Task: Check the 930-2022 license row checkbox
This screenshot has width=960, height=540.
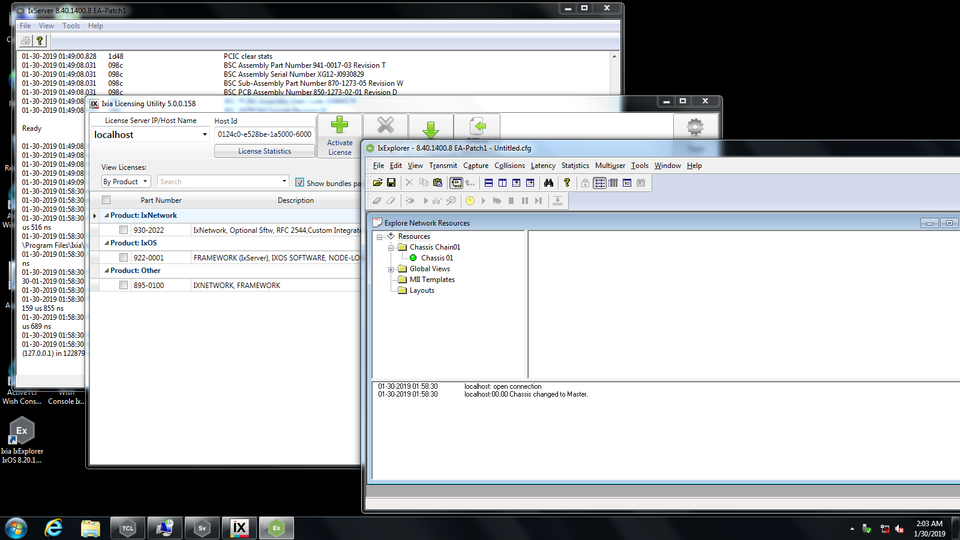Action: 123,230
